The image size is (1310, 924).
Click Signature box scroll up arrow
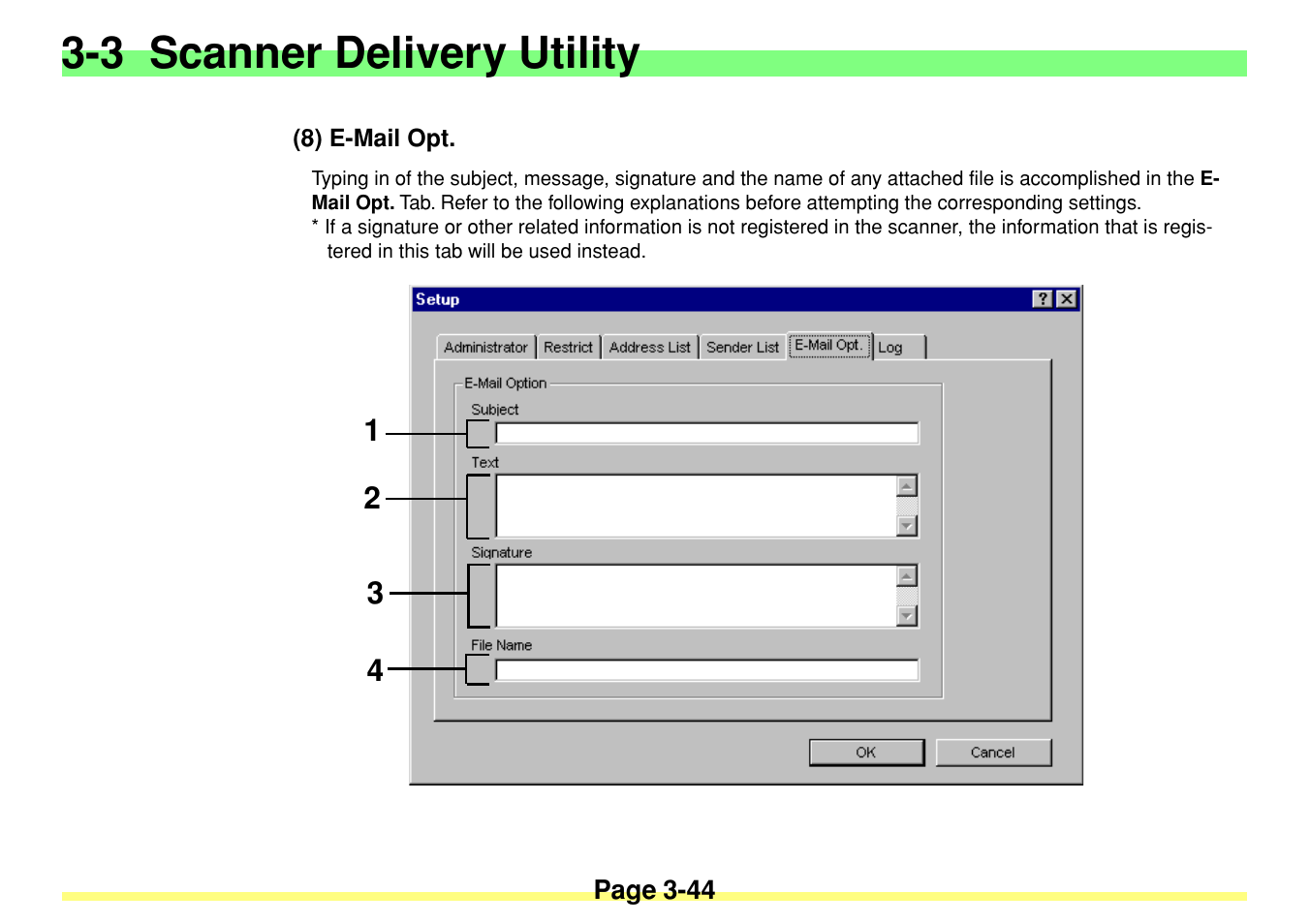[907, 576]
